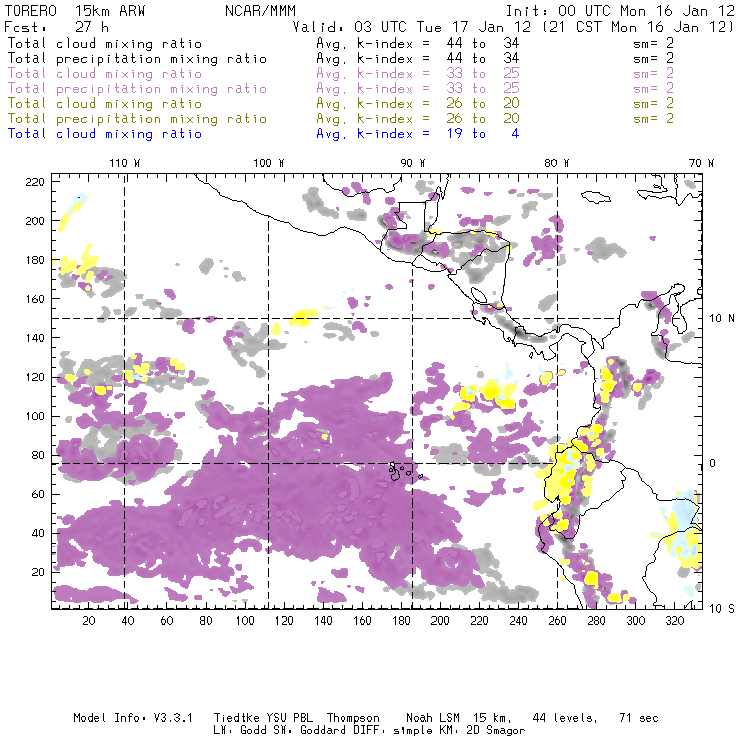This screenshot has width=740, height=740.
Task: Click the 'Model Info: V3.3.1' footer text
Action: click(x=133, y=718)
